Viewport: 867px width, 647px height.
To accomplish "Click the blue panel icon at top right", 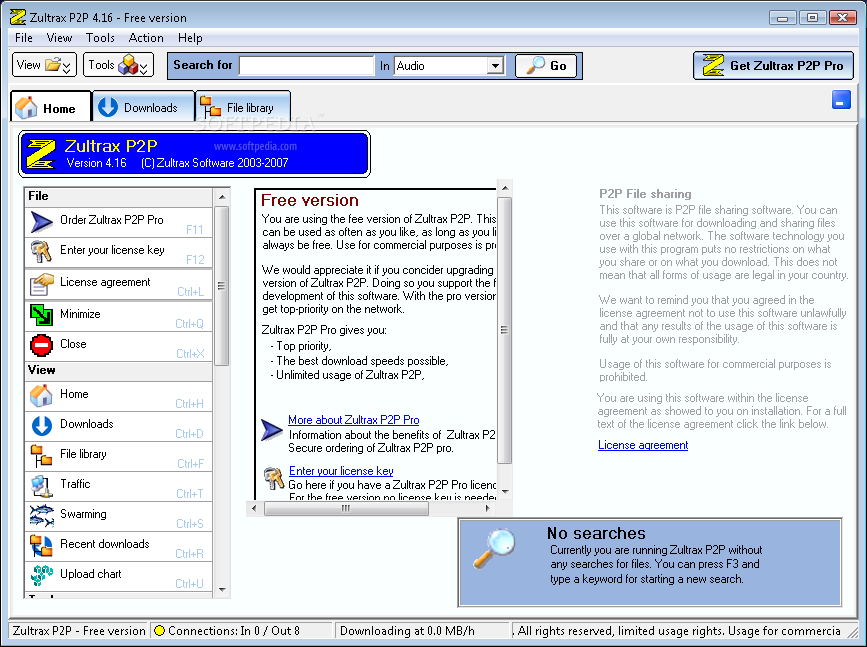I will point(841,100).
